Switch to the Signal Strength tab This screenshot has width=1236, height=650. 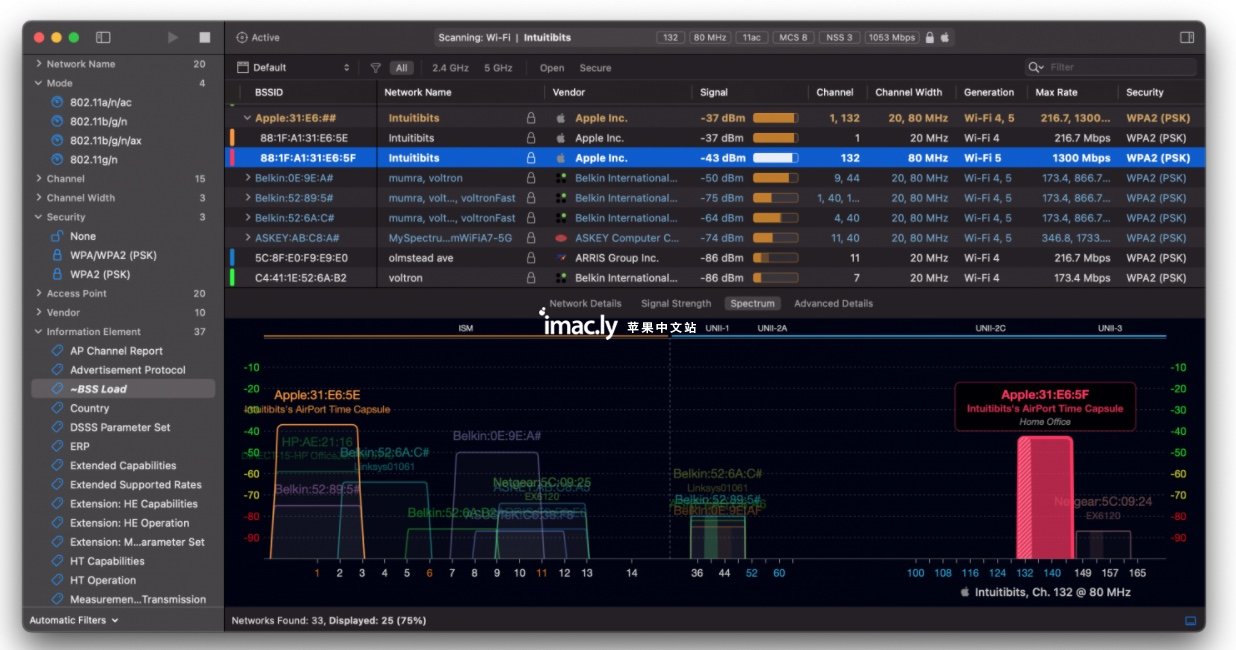tap(676, 303)
